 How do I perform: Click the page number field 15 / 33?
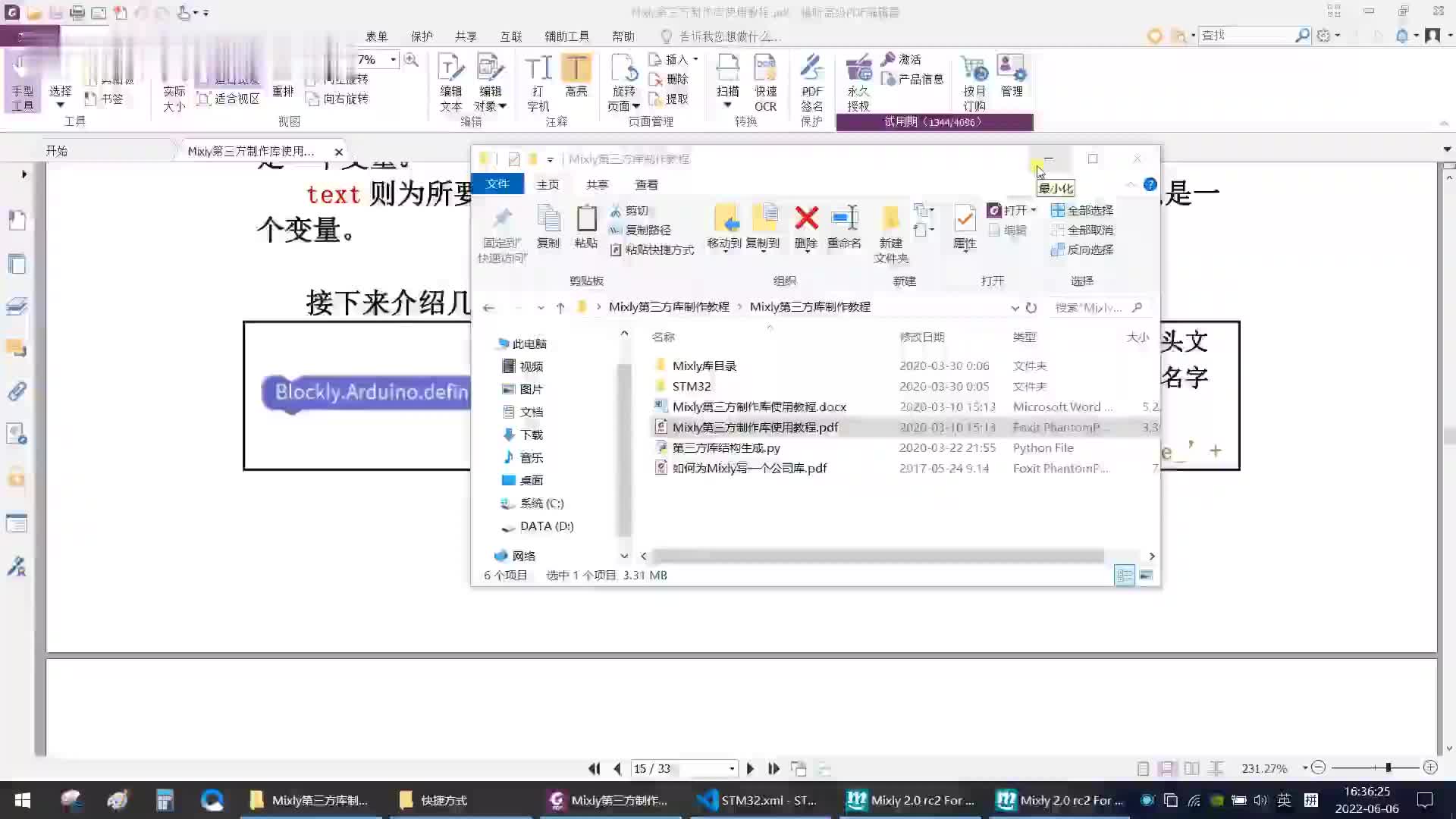pyautogui.click(x=682, y=768)
